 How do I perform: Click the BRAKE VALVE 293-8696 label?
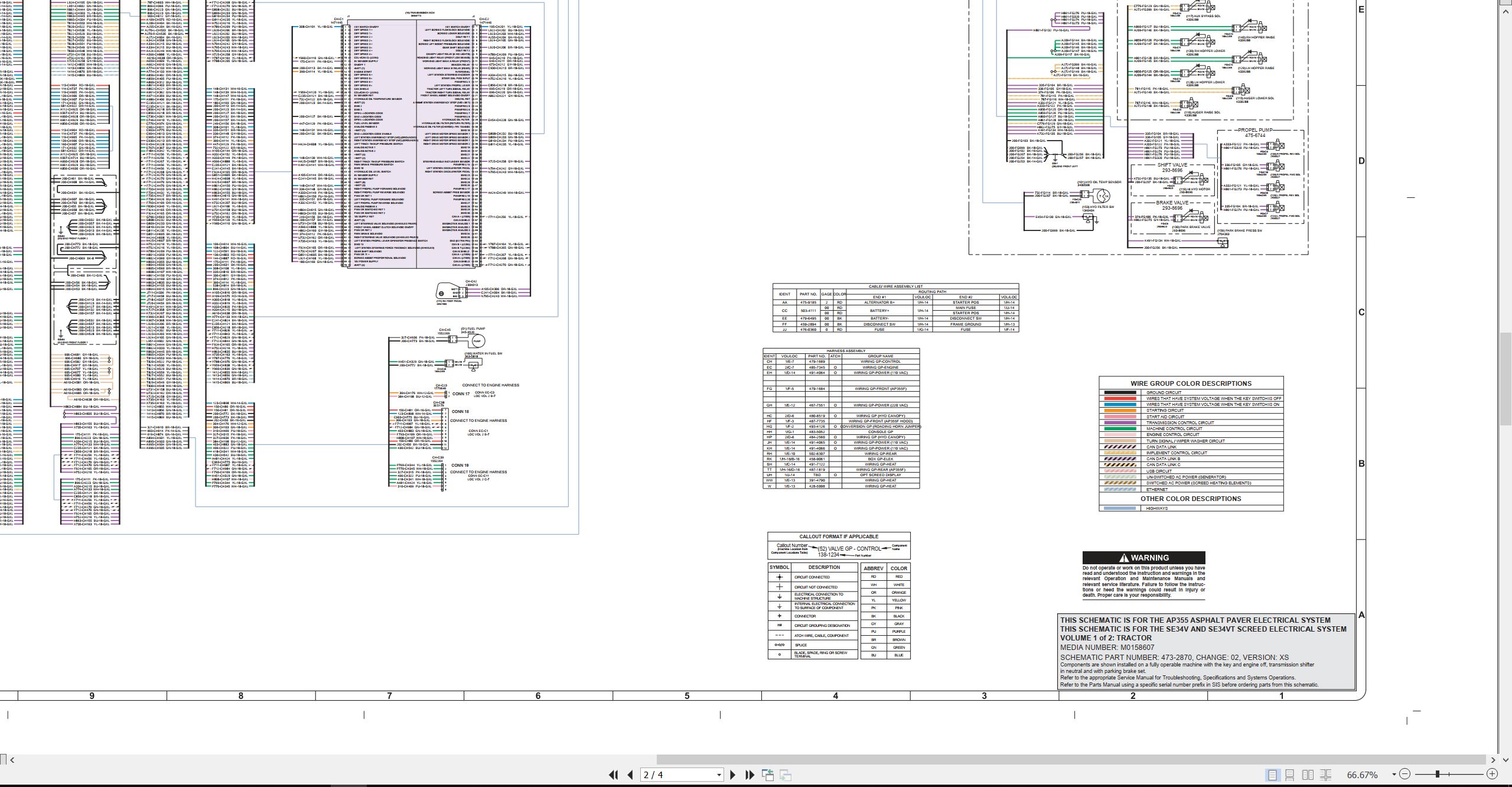[1172, 206]
